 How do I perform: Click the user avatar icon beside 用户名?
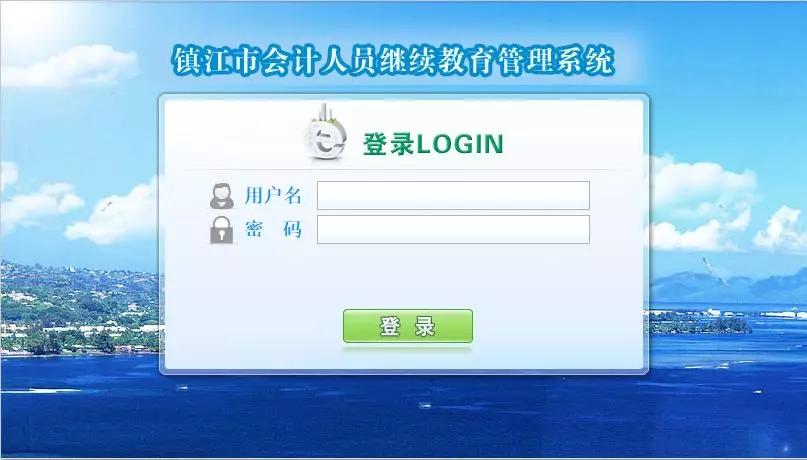(222, 196)
